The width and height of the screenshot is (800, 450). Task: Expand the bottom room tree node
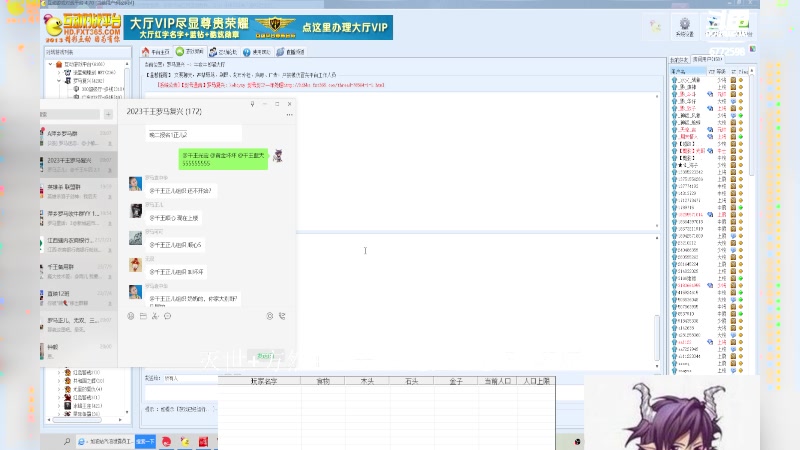coord(59,414)
